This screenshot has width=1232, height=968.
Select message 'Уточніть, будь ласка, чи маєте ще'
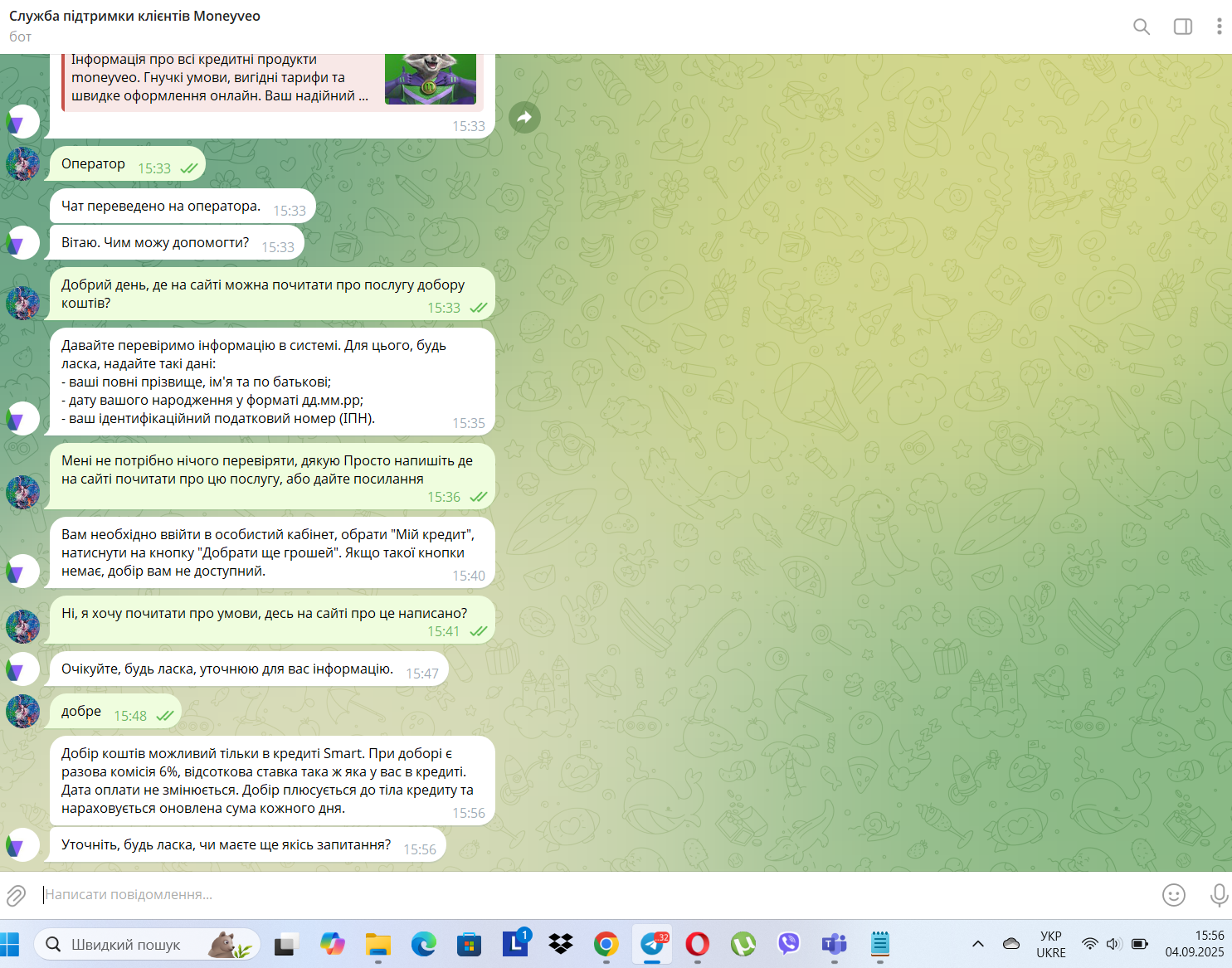[x=247, y=845]
